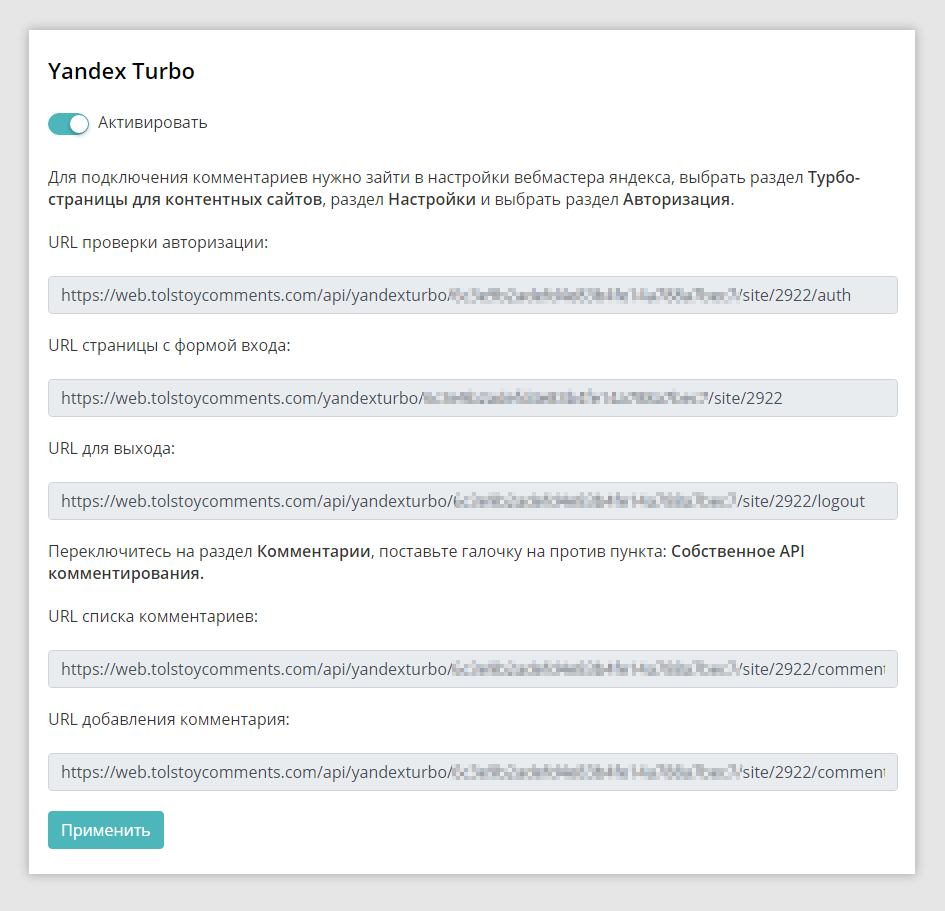Click the comments list URL field
The image size is (945, 911).
click(472, 669)
